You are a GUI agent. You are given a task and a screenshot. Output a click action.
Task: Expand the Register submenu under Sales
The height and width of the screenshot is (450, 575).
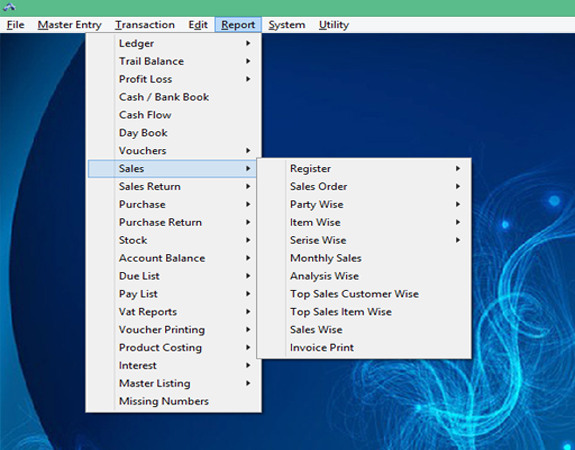pyautogui.click(x=364, y=169)
